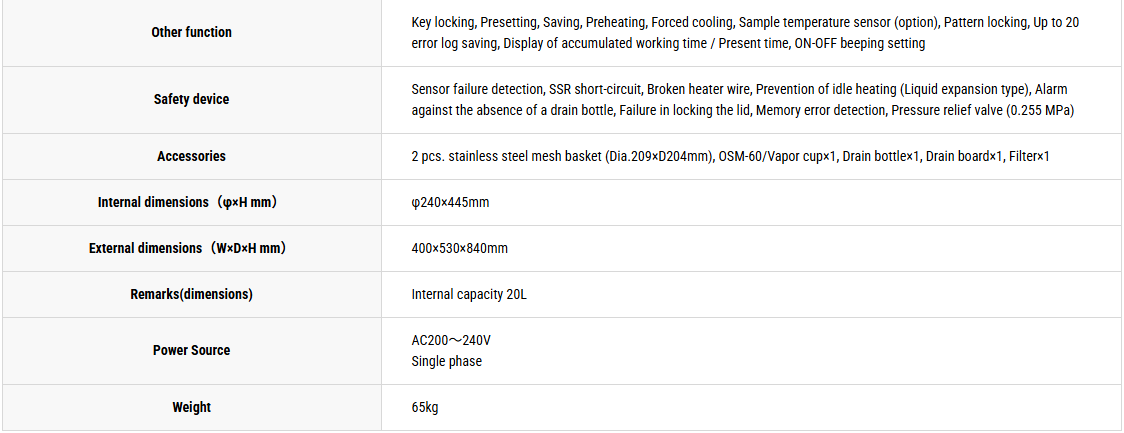Select the External dimensions header cell

191,248
